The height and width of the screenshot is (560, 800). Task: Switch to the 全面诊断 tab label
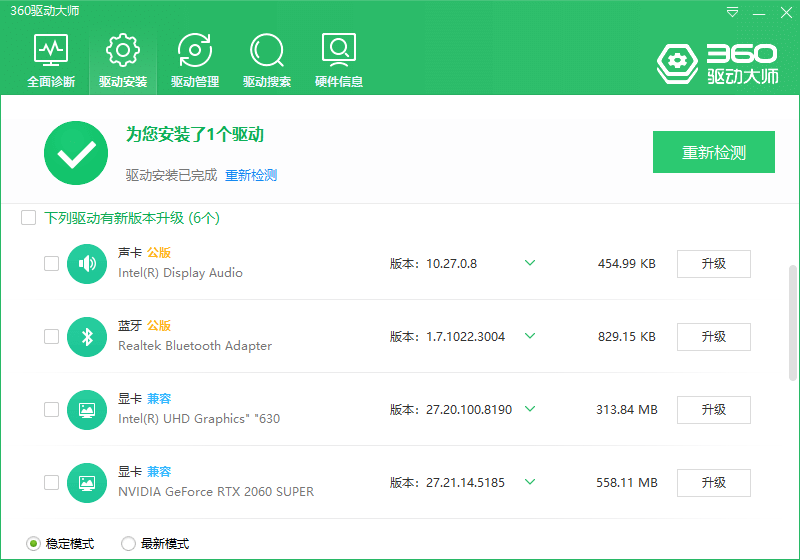[51, 82]
